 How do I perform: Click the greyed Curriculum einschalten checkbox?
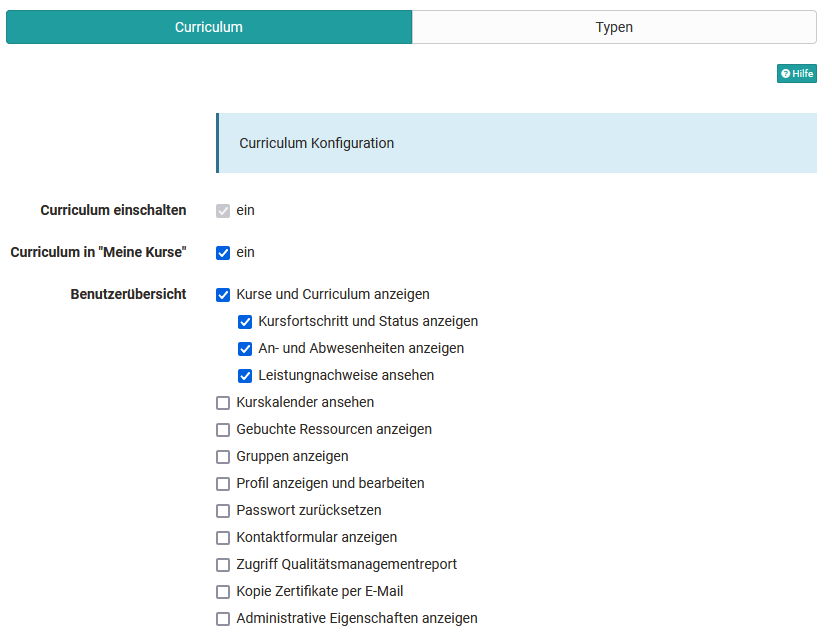coord(223,211)
